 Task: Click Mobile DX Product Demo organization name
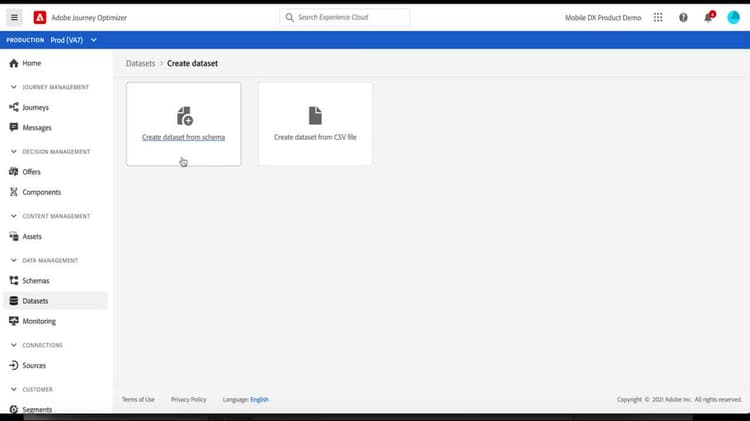(603, 18)
